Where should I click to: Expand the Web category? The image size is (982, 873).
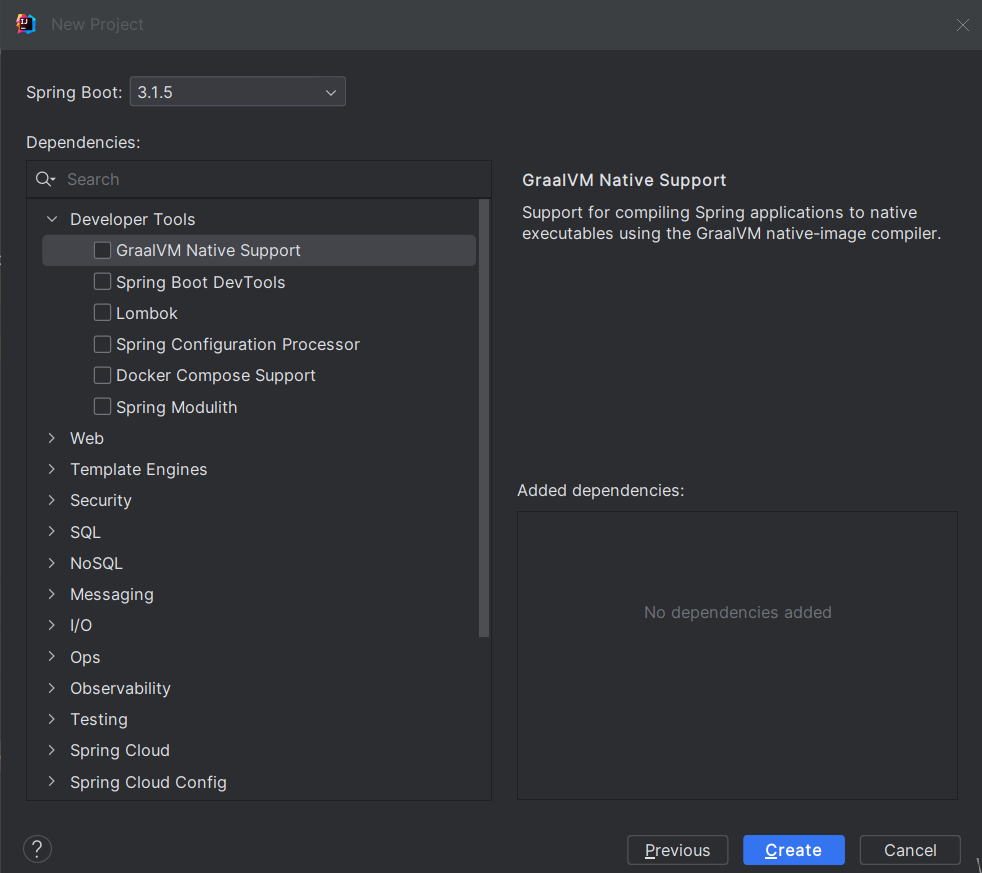[52, 438]
